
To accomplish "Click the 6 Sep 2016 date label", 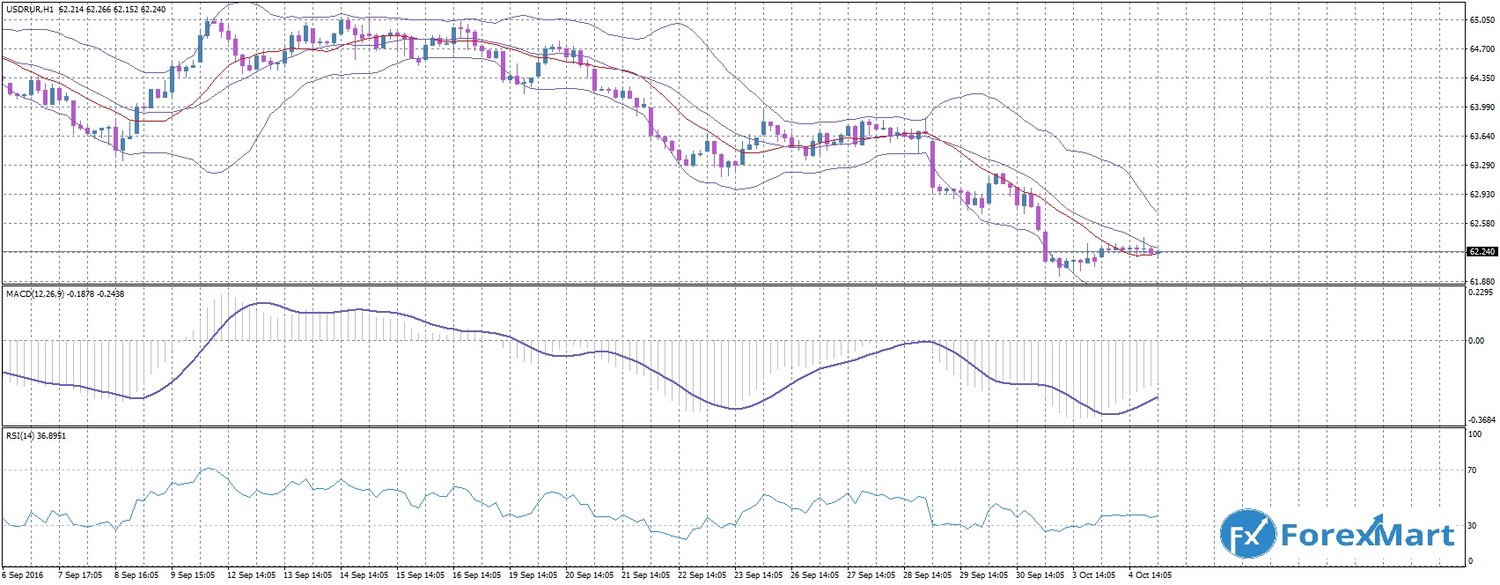I will coord(21,577).
